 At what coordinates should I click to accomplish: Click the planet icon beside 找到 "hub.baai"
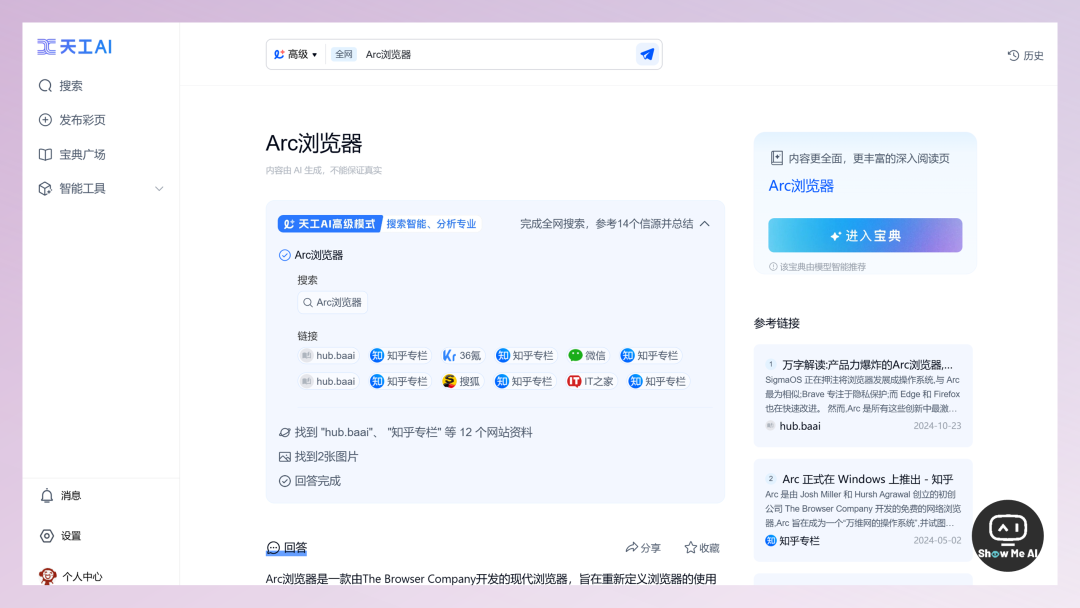[x=284, y=432]
